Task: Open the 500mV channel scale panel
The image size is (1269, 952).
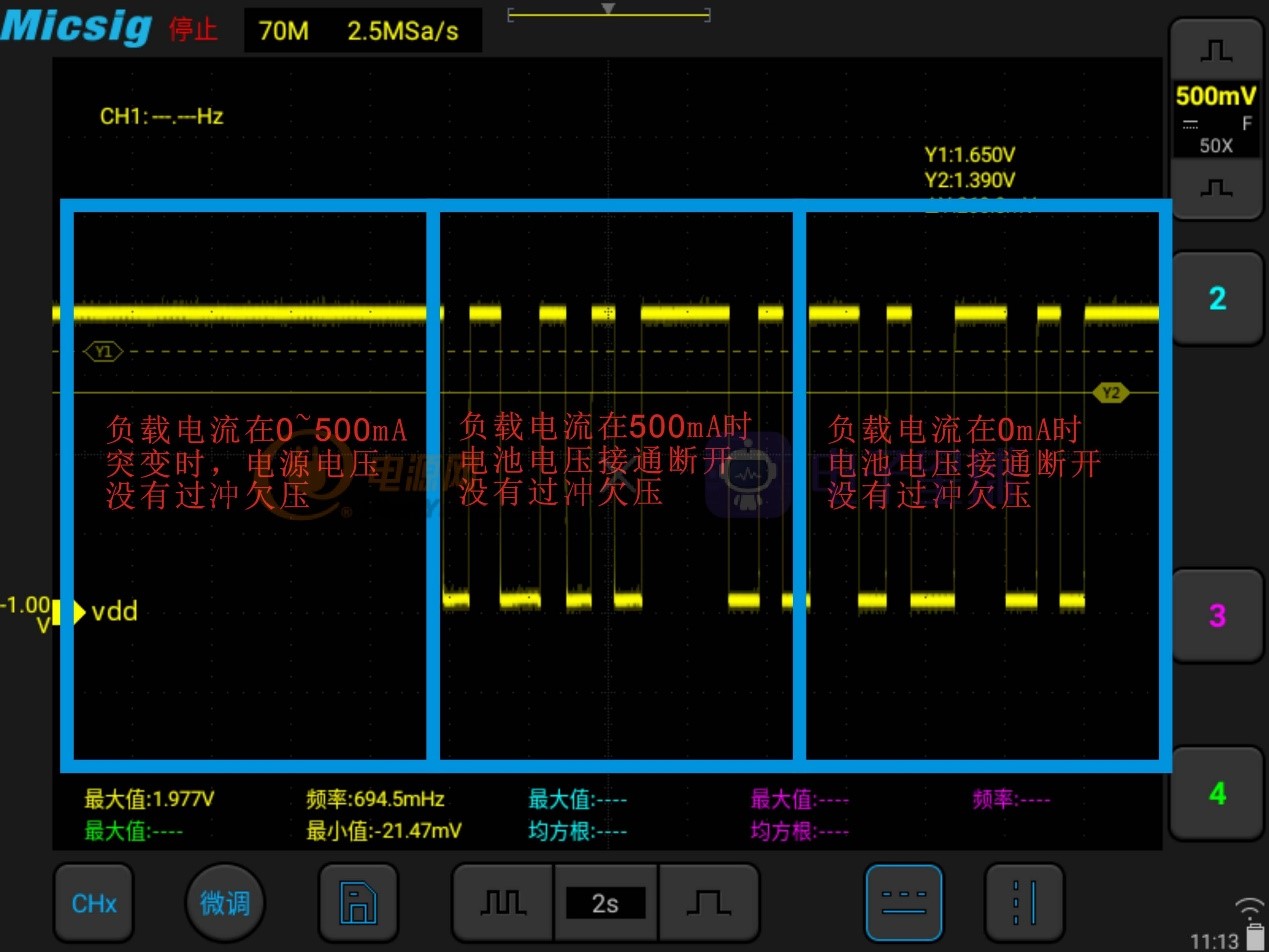Action: coord(1217,120)
